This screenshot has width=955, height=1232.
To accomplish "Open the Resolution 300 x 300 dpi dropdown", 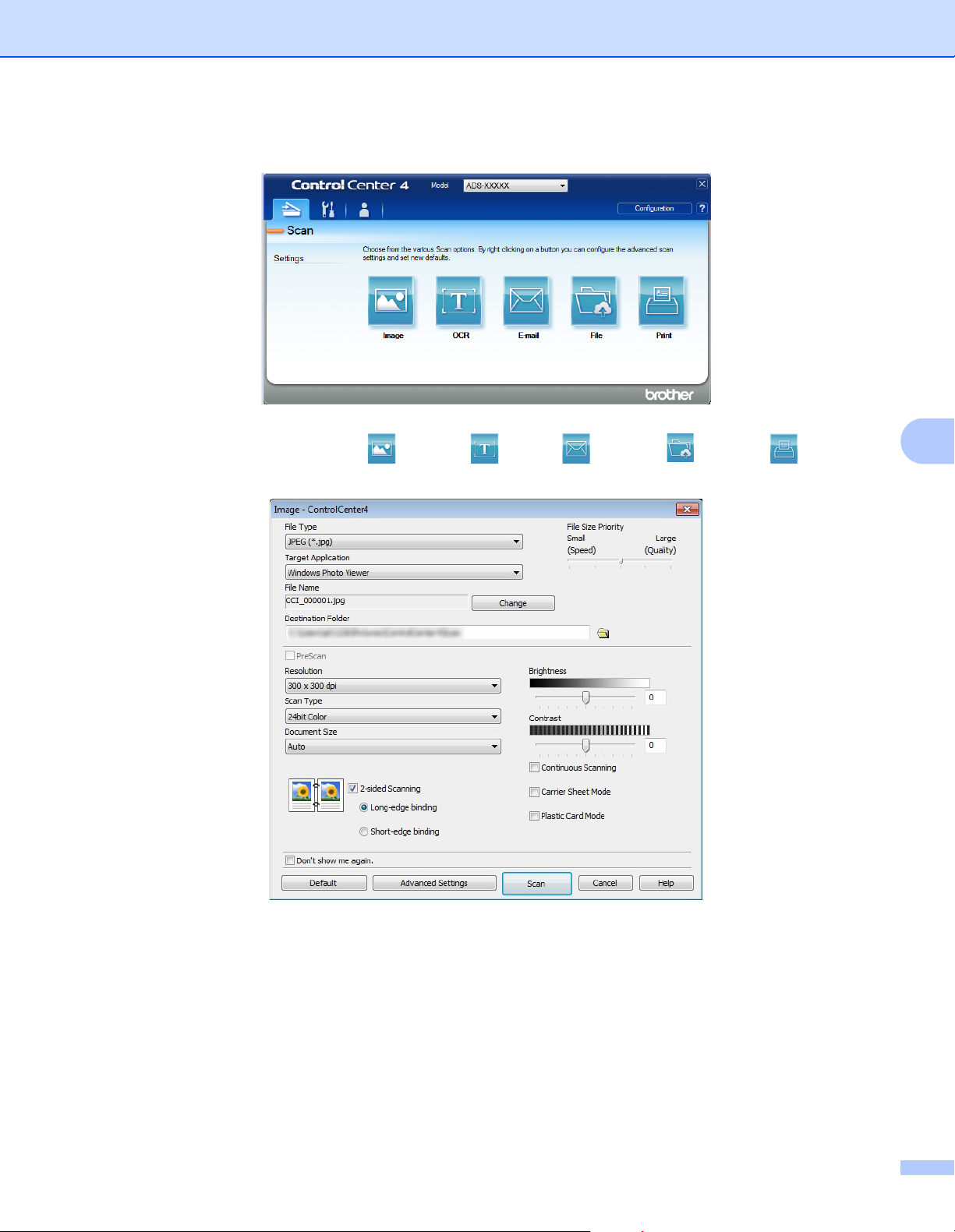I will coord(393,686).
